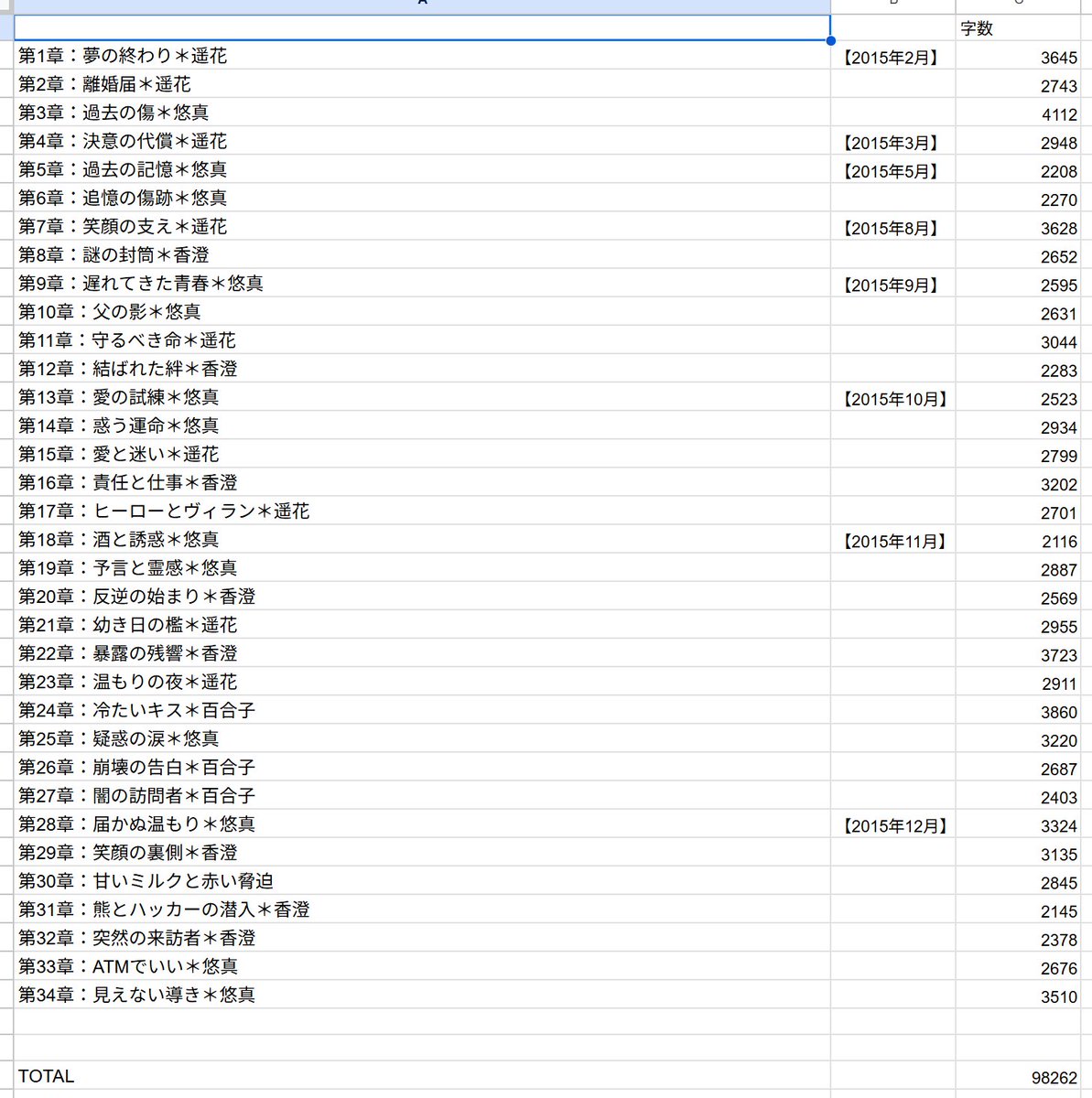Viewport: 1092px width, 1098px height.
Task: Select cell 第10章:父の影*悠真
Action: pos(422,311)
